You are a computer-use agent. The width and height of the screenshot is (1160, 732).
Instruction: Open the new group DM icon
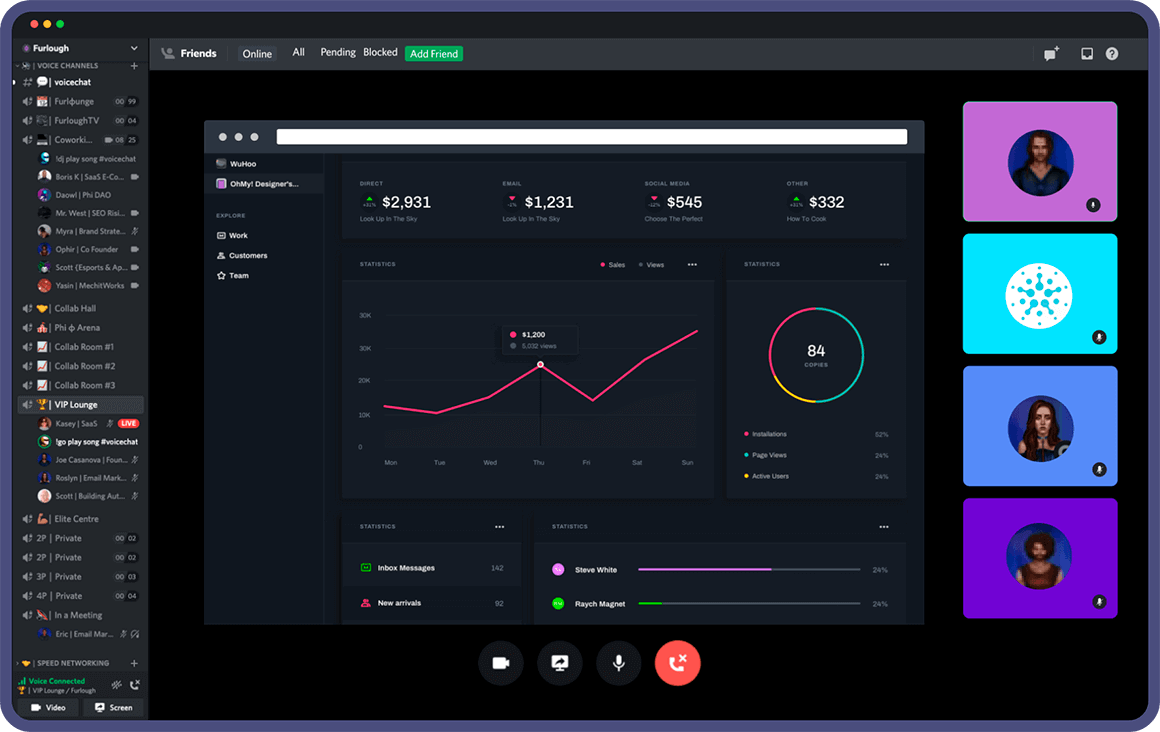(1051, 54)
